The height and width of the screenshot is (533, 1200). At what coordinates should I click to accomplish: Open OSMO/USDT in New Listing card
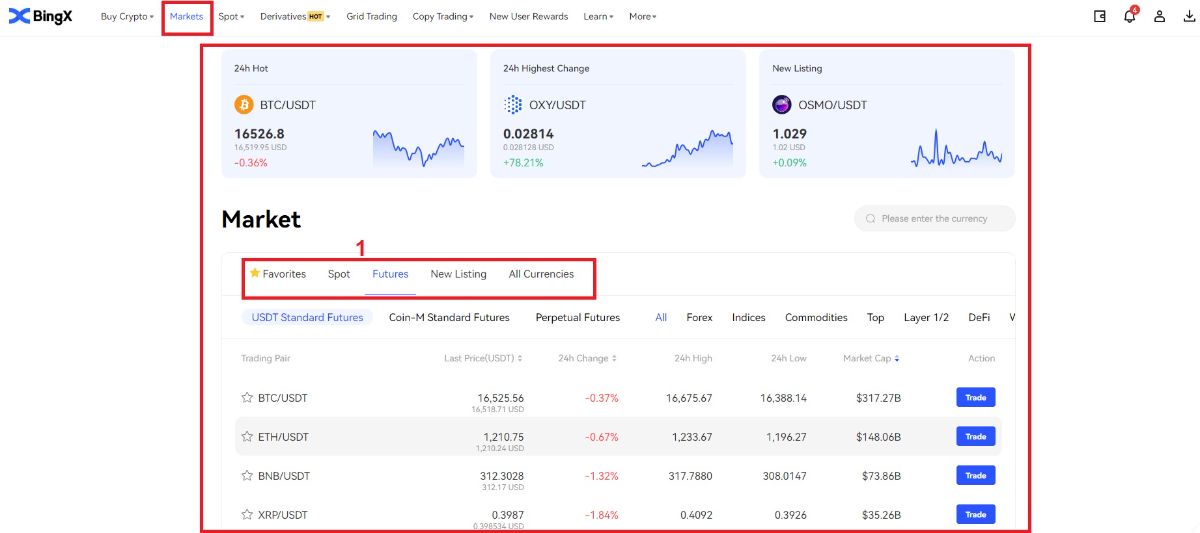[x=833, y=105]
